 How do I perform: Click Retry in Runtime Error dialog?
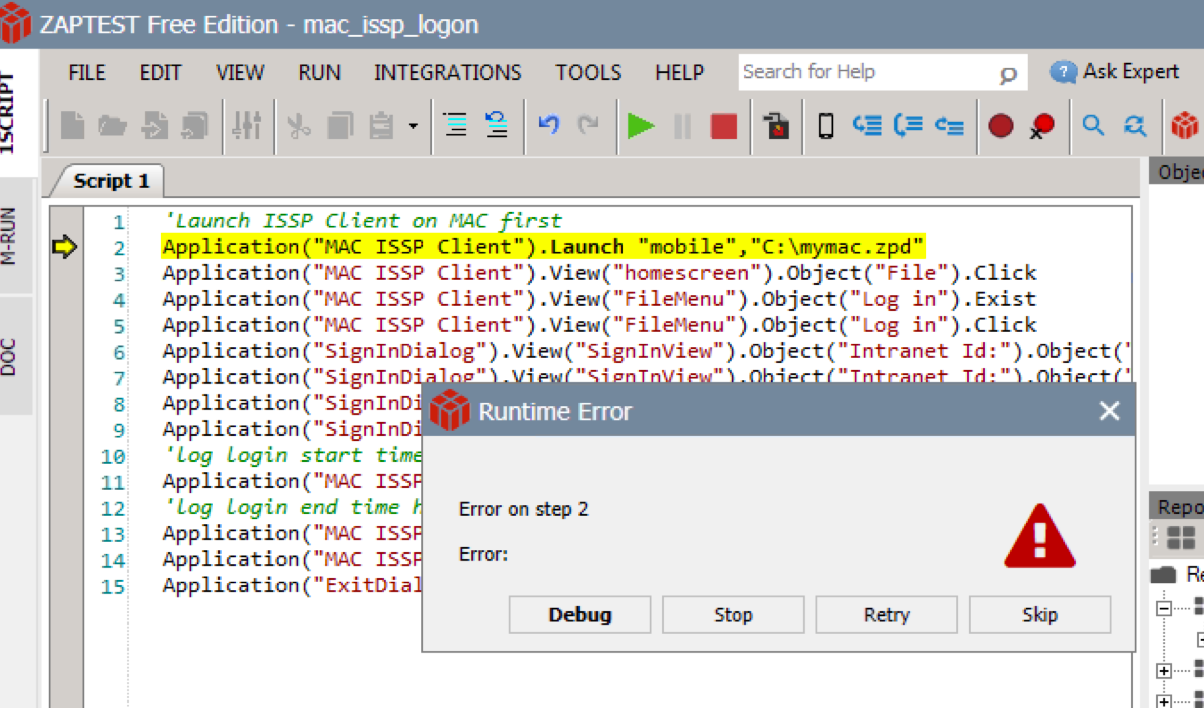[x=887, y=615]
